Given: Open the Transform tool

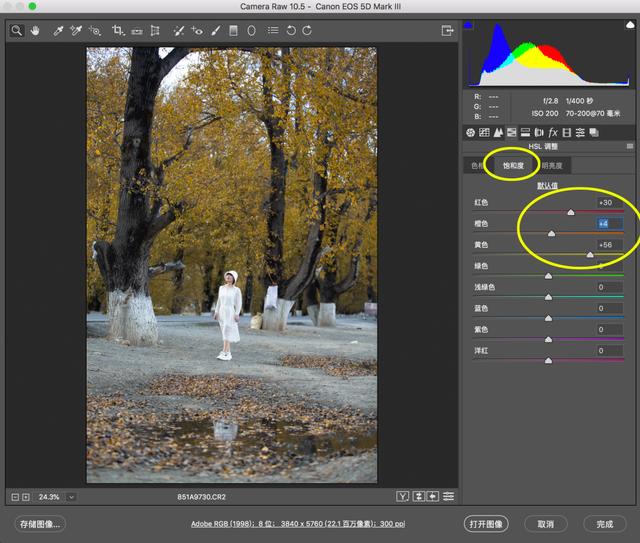Looking at the screenshot, I should point(155,31).
